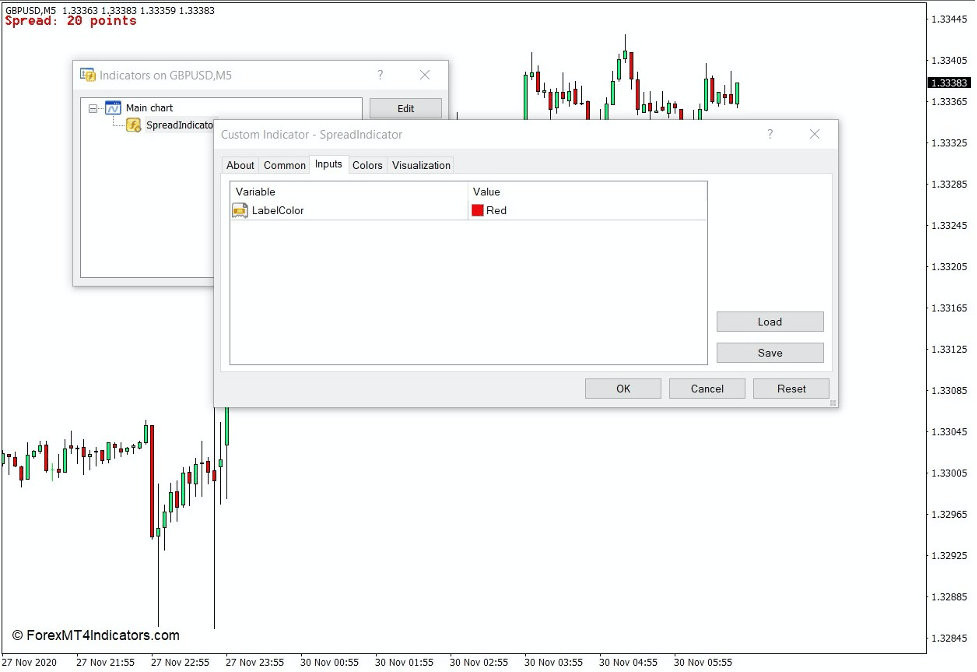Collapse the Main chart tree branch
The width and height of the screenshot is (977, 672).
tap(91, 107)
